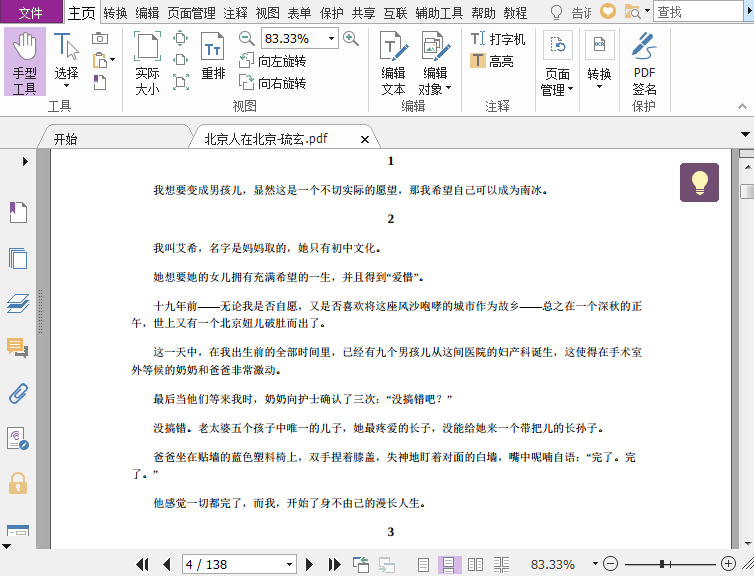This screenshot has width=754, height=576.
Task: Switch to the Comment (注释) ribbon tab
Action: (236, 13)
